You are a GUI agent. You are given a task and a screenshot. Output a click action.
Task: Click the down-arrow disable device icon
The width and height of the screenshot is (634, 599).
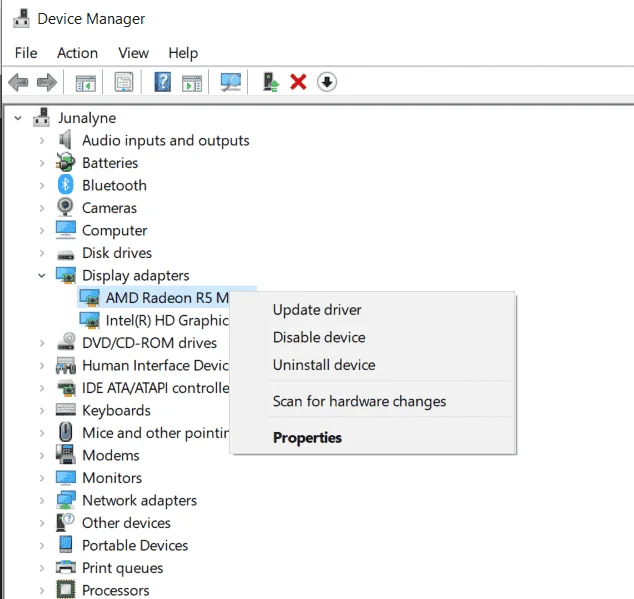coord(327,82)
